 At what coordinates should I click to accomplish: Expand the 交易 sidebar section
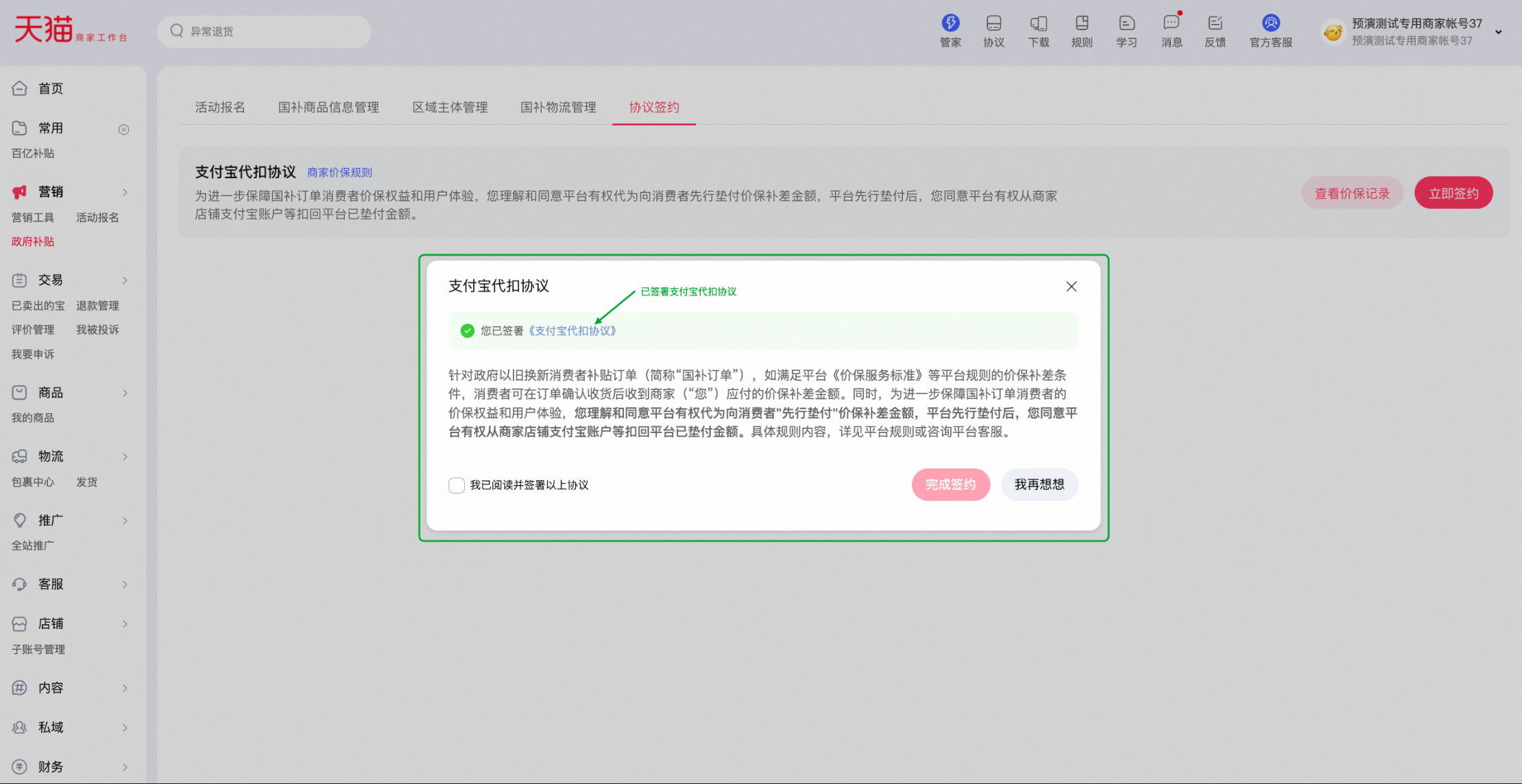125,280
